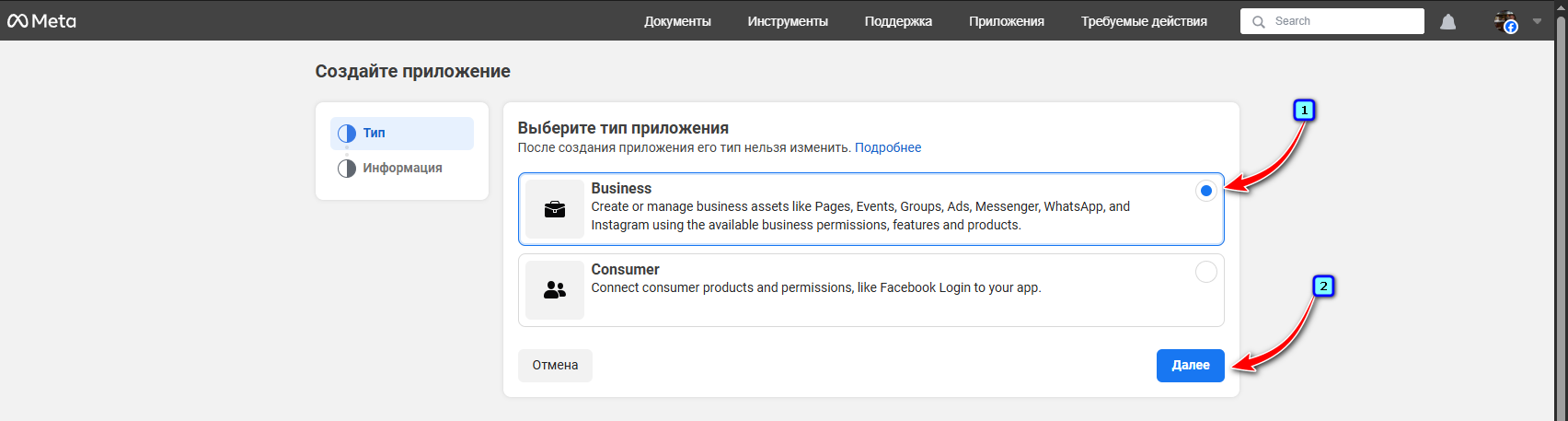Open the notifications bell
Screen dimensions: 1568x421
[x=1447, y=21]
